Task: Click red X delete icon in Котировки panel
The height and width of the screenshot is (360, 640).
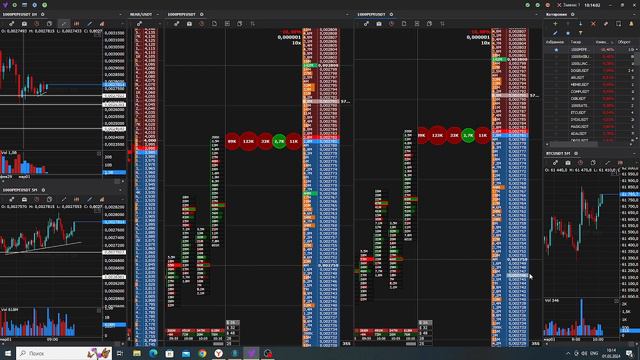Action: (x=593, y=24)
